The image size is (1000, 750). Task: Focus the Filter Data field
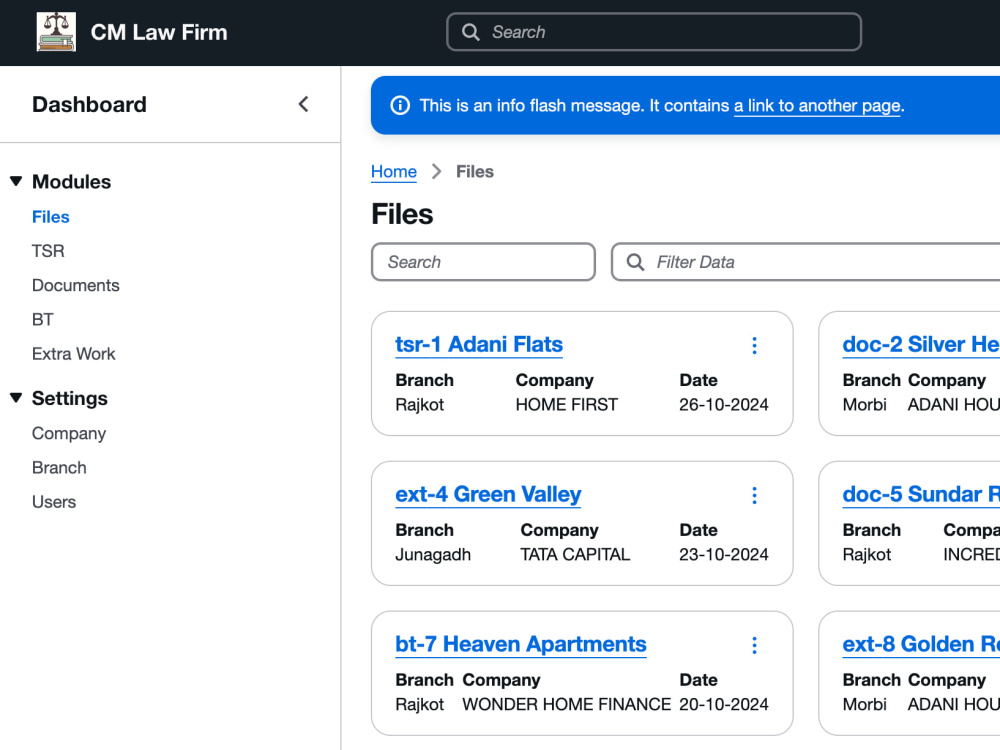point(805,262)
